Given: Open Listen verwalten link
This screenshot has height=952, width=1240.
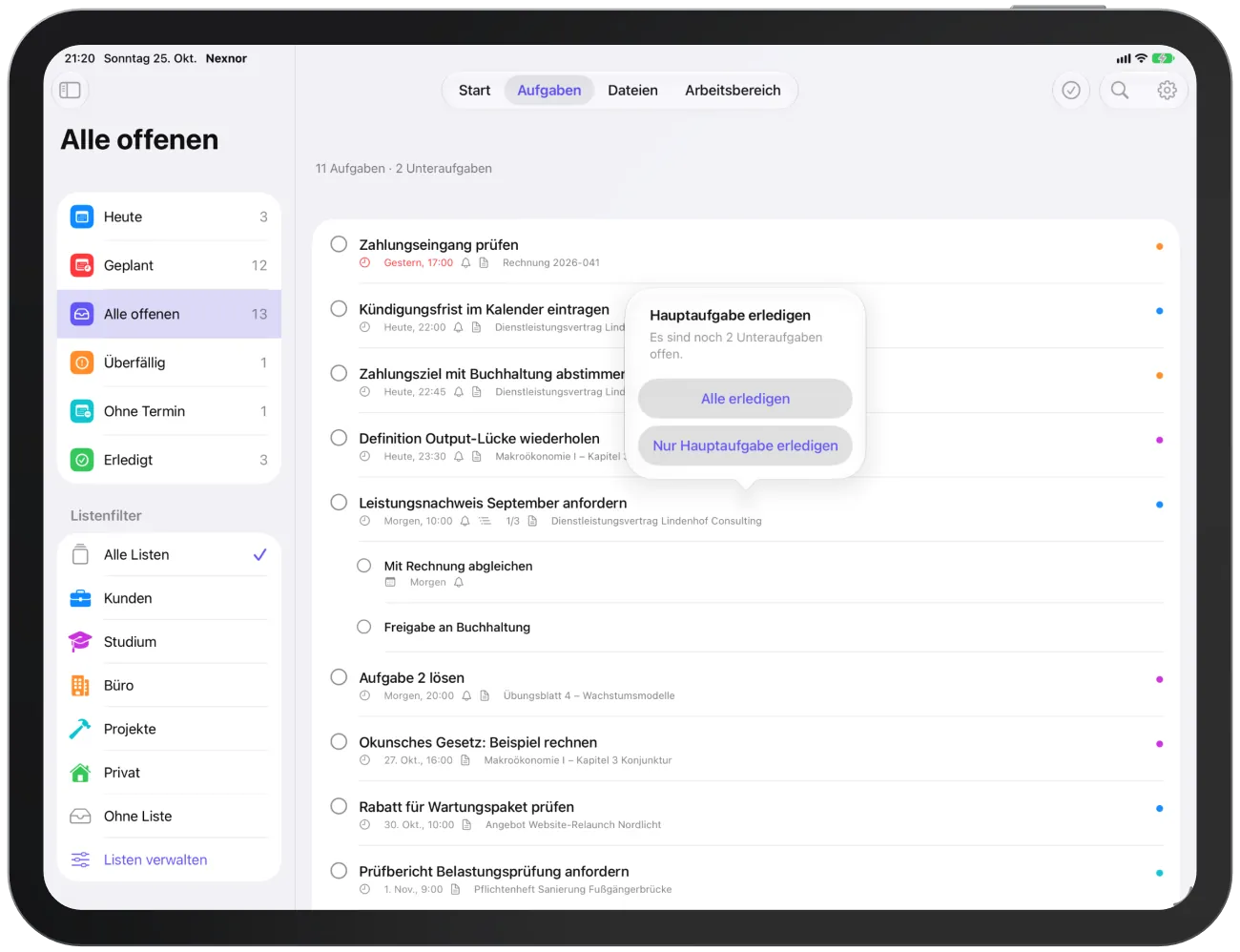Looking at the screenshot, I should tap(155, 859).
